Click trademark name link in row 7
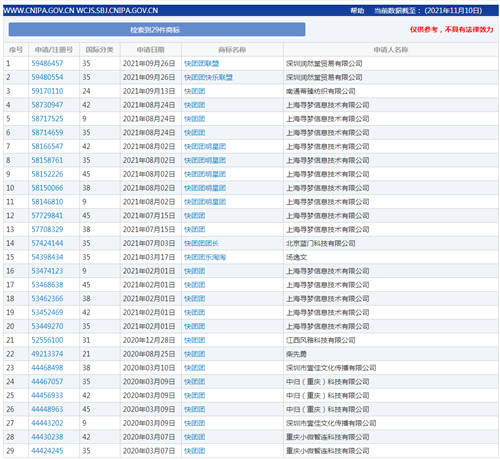Viewport: 500px width, 460px height. [x=205, y=146]
